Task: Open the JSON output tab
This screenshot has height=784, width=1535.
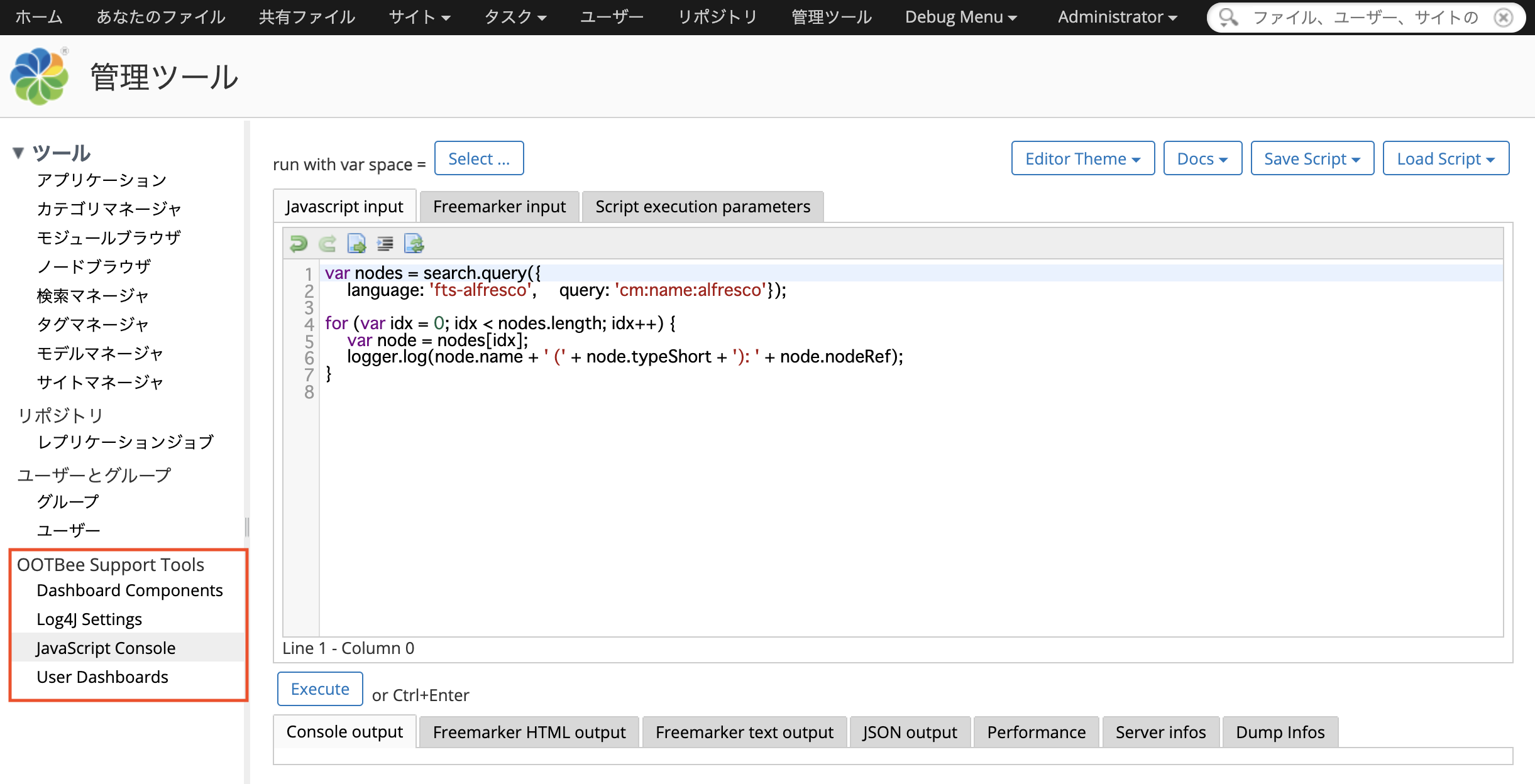Action: tap(909, 732)
